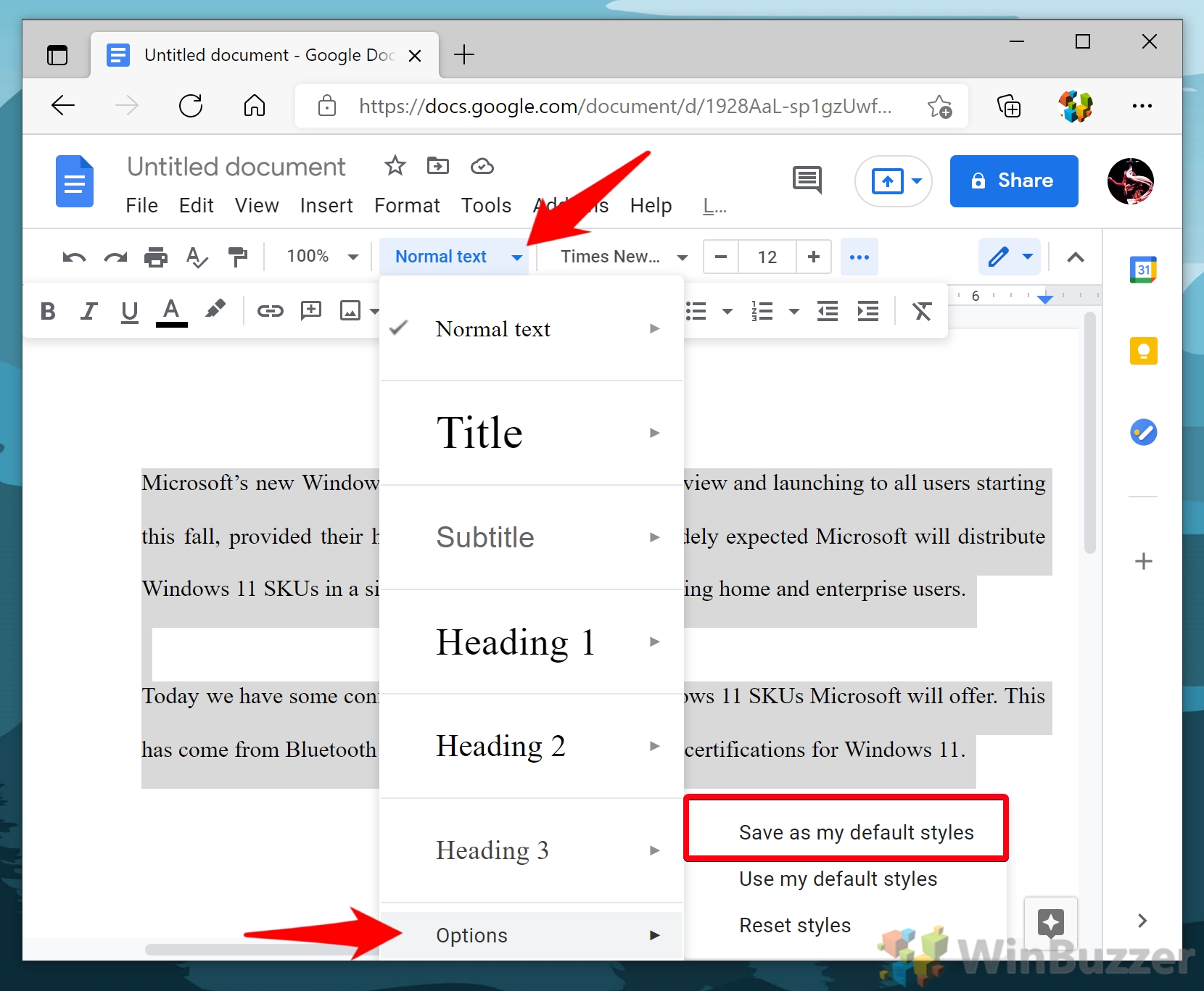Image resolution: width=1204 pixels, height=991 pixels.
Task: Click the Clear formatting icon
Action: point(921,312)
